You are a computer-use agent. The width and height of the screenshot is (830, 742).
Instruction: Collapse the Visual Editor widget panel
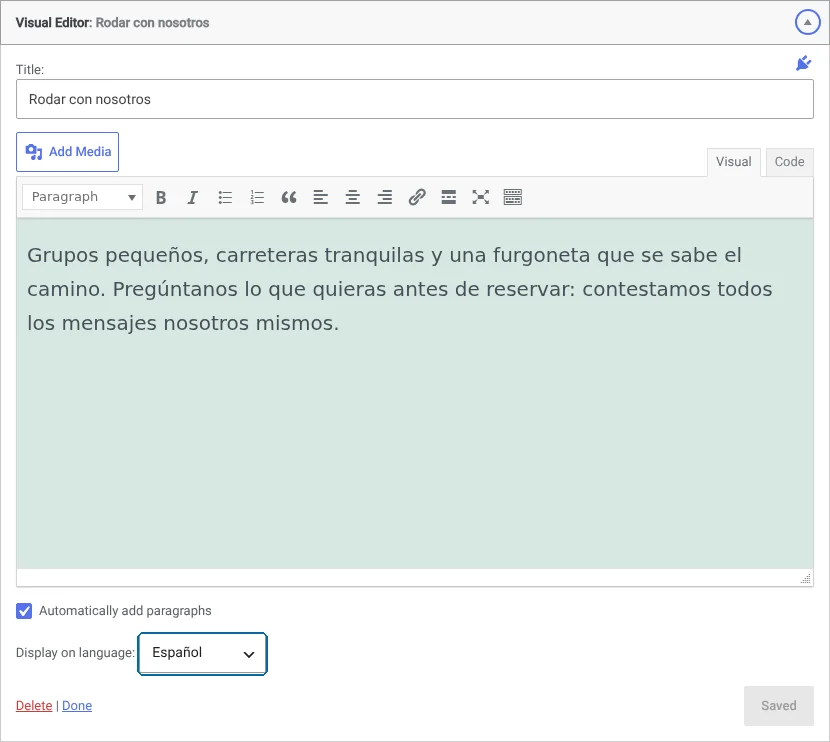(x=807, y=22)
